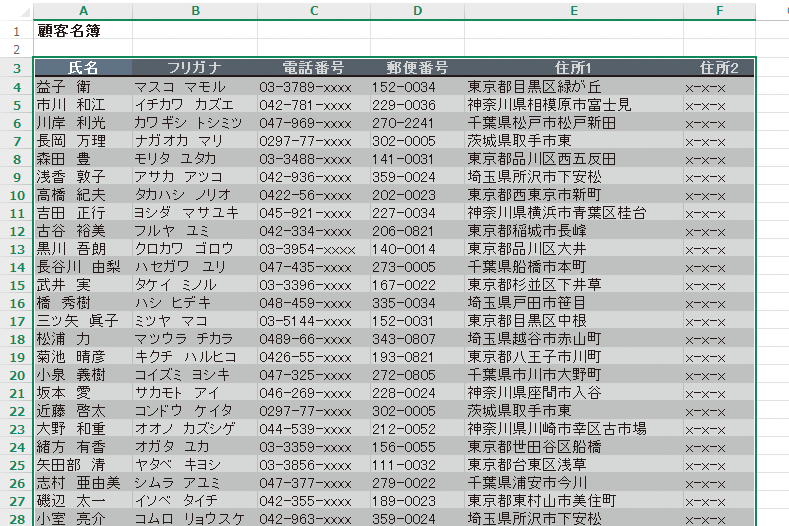Image resolution: width=789 pixels, height=526 pixels.
Task: Select address cell 東京都台東区浅草
Action: (574, 465)
